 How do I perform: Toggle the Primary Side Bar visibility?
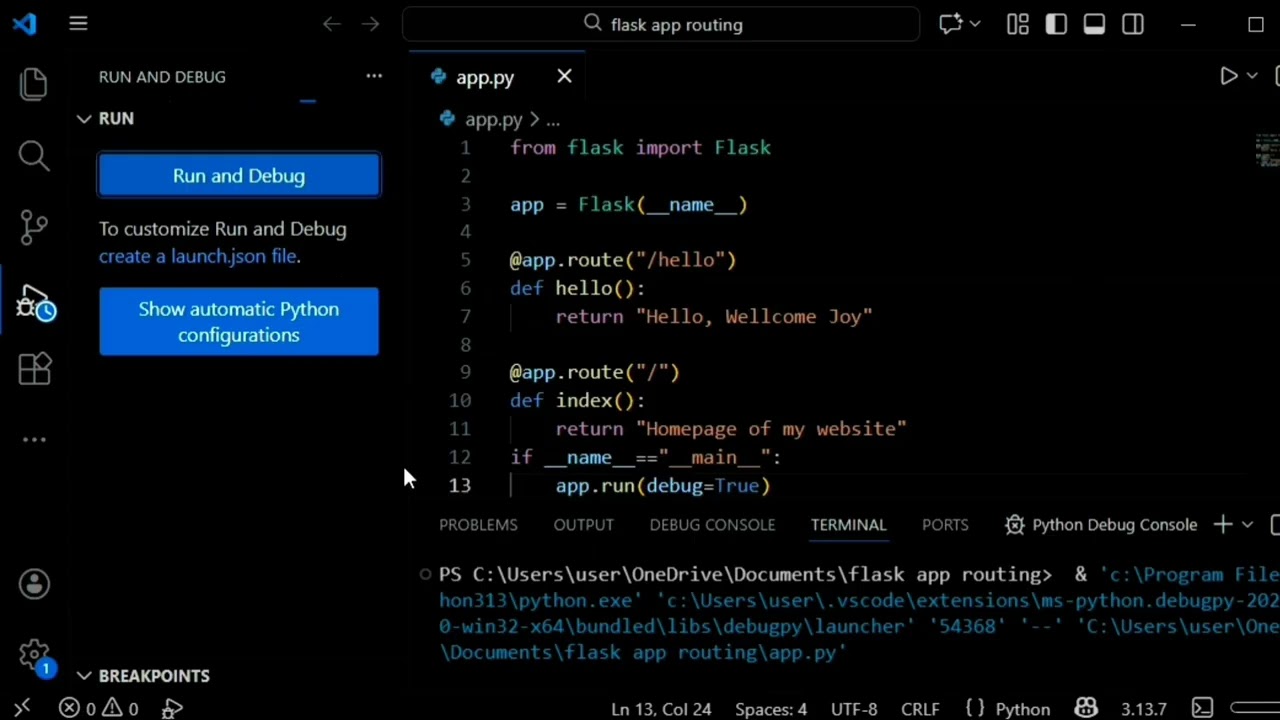1056,24
